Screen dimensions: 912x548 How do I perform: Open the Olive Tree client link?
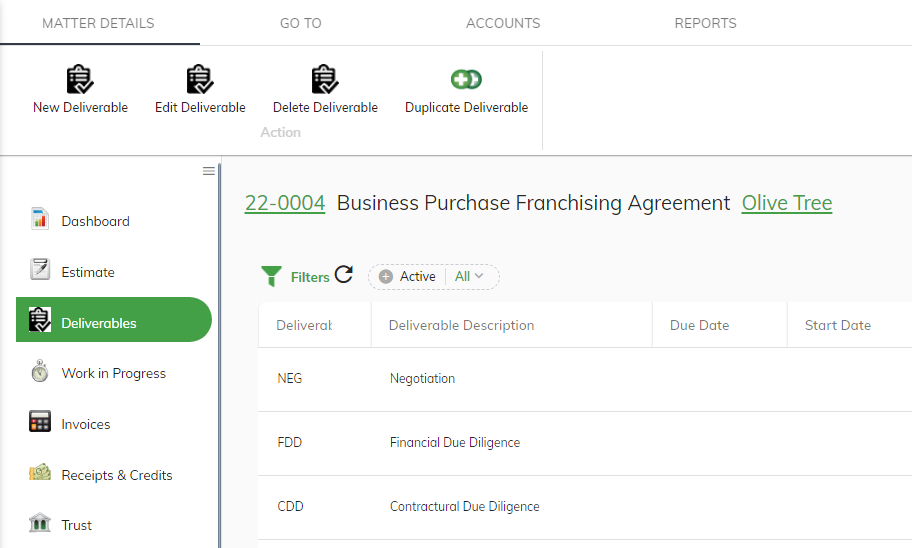tap(787, 203)
